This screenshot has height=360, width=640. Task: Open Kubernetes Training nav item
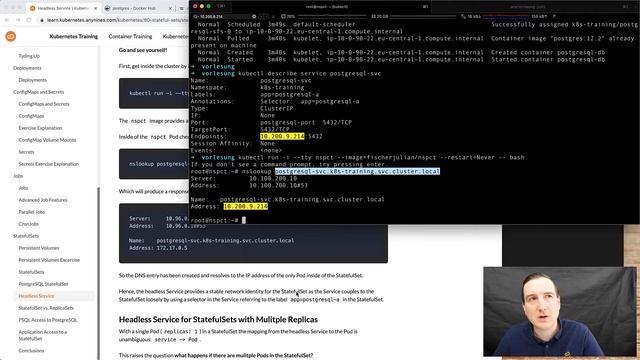[x=73, y=36]
